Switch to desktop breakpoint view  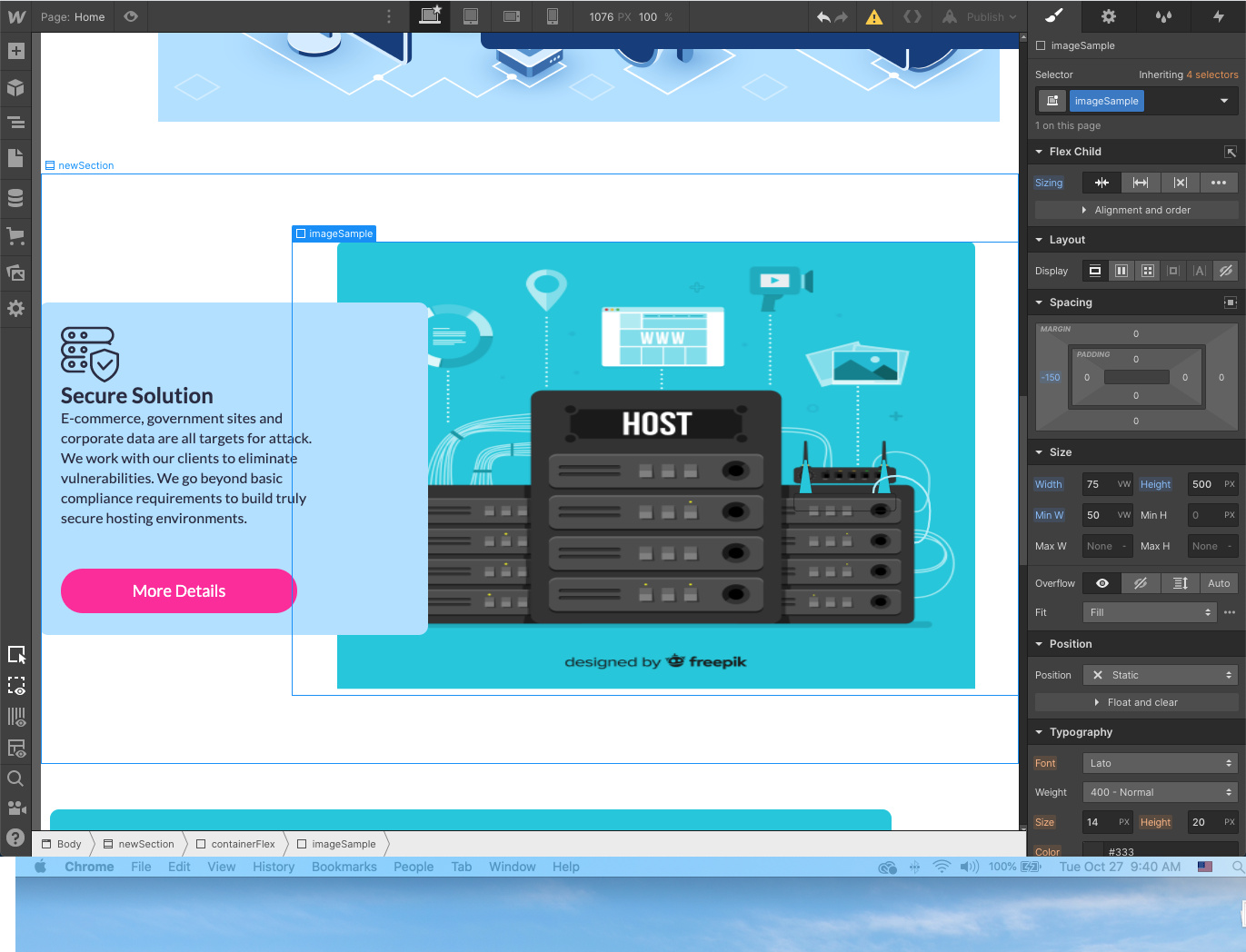tap(430, 15)
